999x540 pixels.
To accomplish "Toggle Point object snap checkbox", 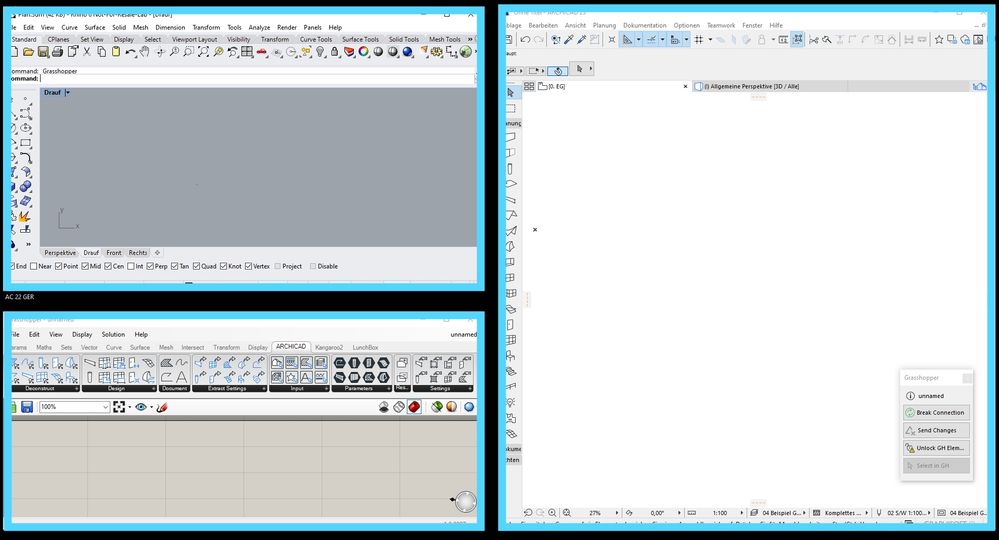I will [x=59, y=266].
